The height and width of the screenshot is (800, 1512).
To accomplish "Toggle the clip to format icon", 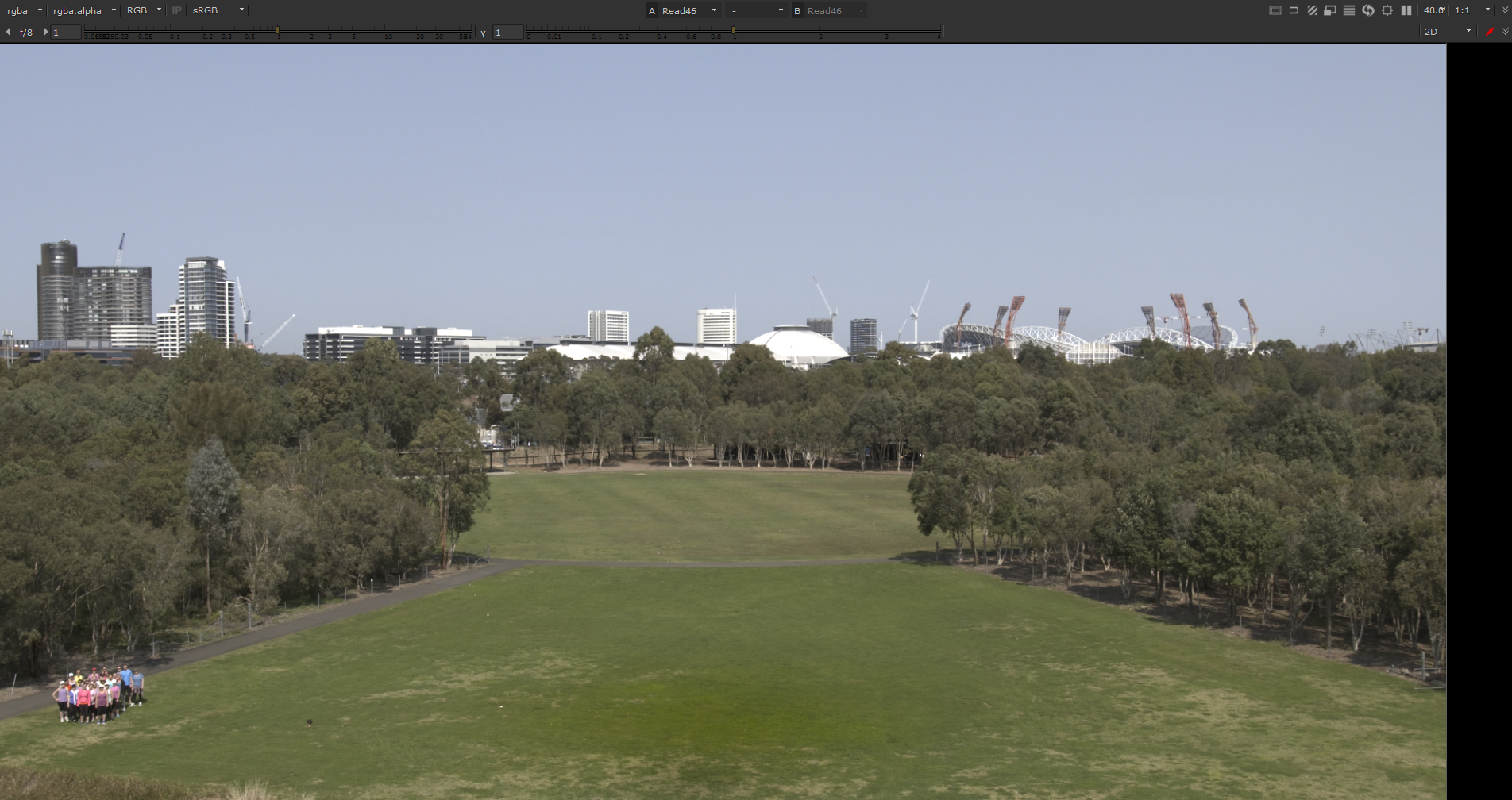I will tap(1275, 10).
